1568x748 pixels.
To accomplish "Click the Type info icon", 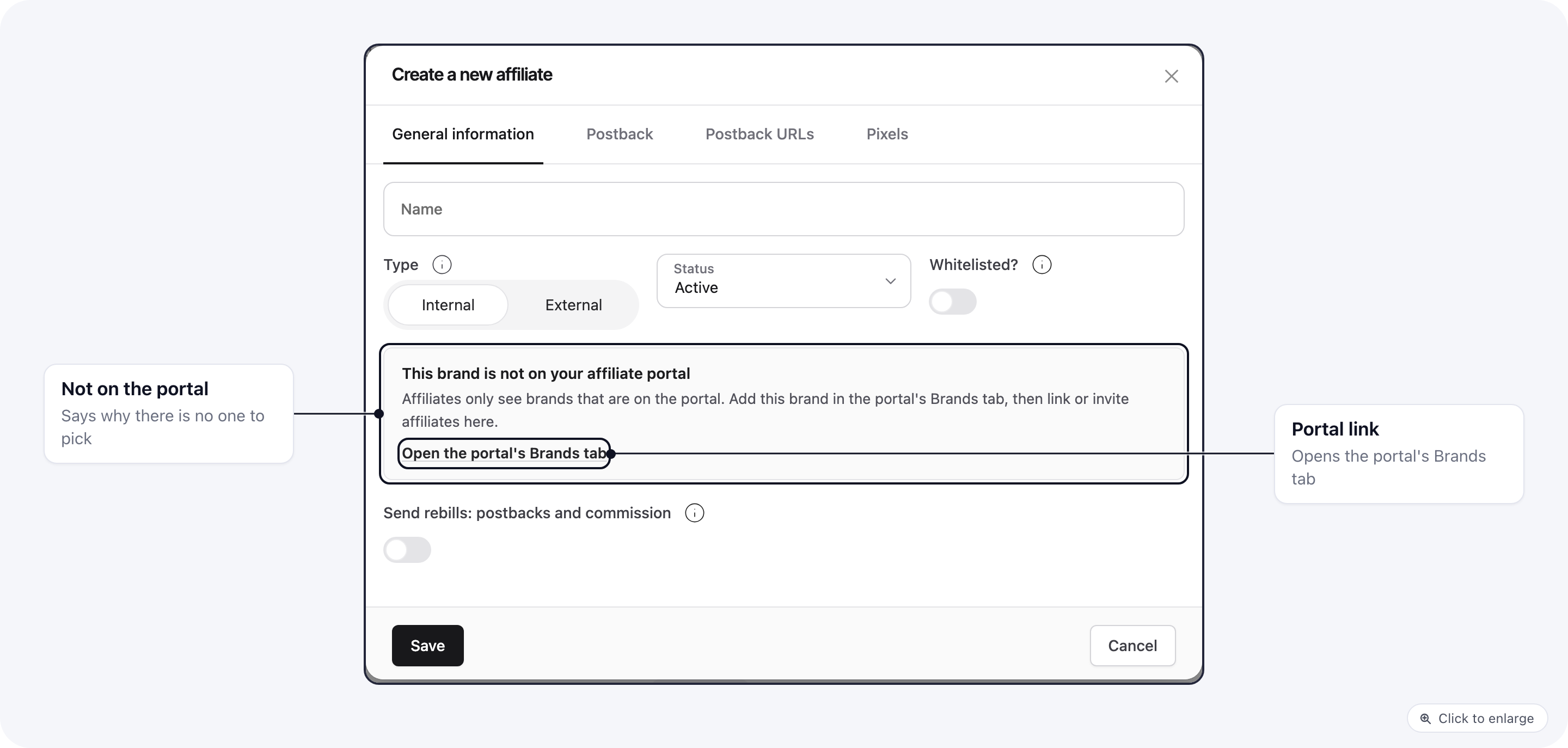I will coord(442,265).
